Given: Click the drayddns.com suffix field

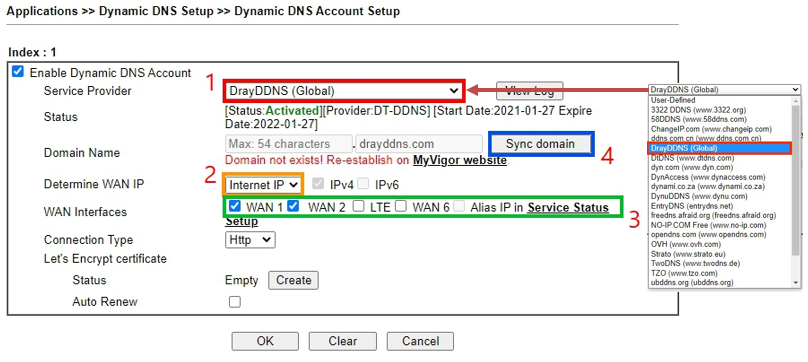Looking at the screenshot, I should pyautogui.click(x=419, y=144).
